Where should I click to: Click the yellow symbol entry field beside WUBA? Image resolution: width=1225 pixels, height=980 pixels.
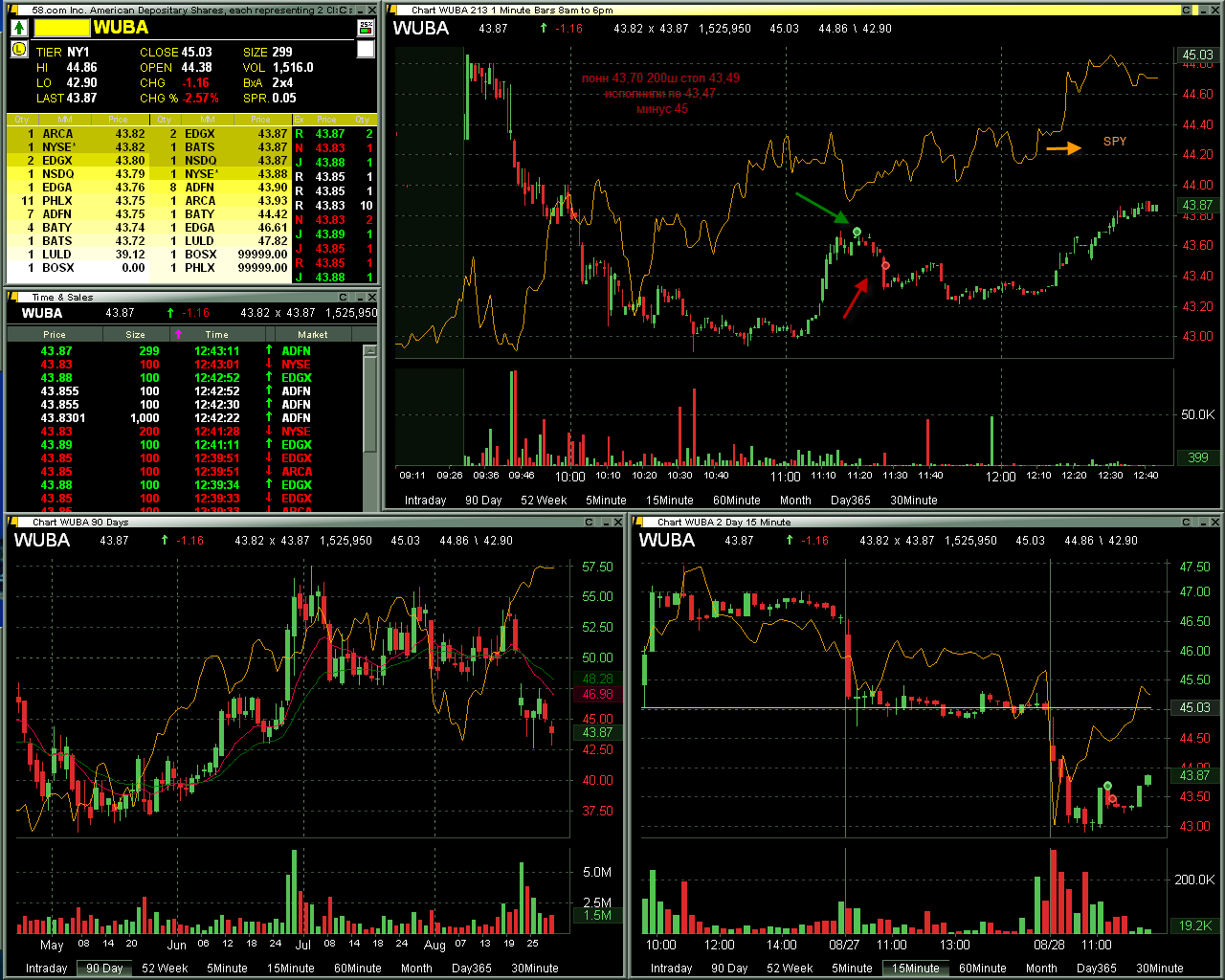point(61,28)
